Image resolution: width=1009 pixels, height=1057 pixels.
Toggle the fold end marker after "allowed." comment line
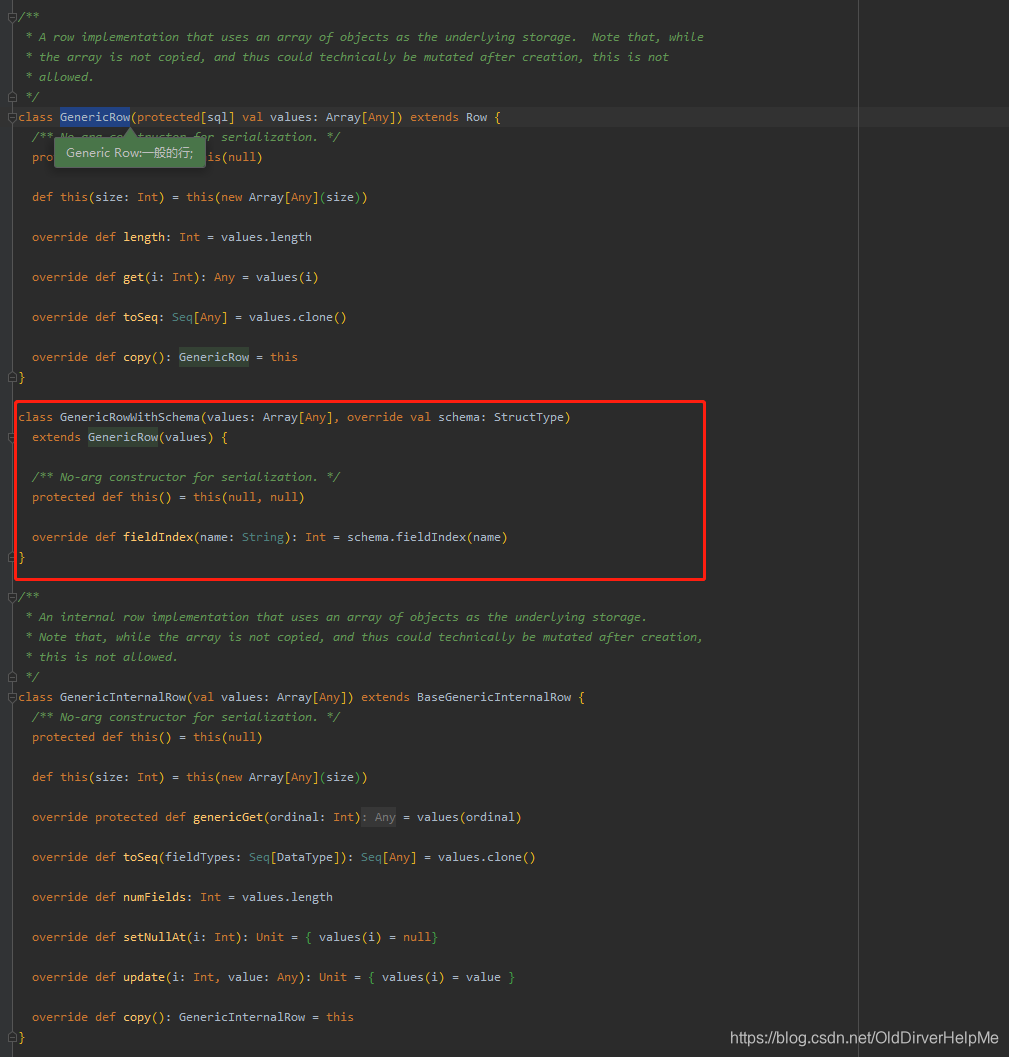point(12,97)
